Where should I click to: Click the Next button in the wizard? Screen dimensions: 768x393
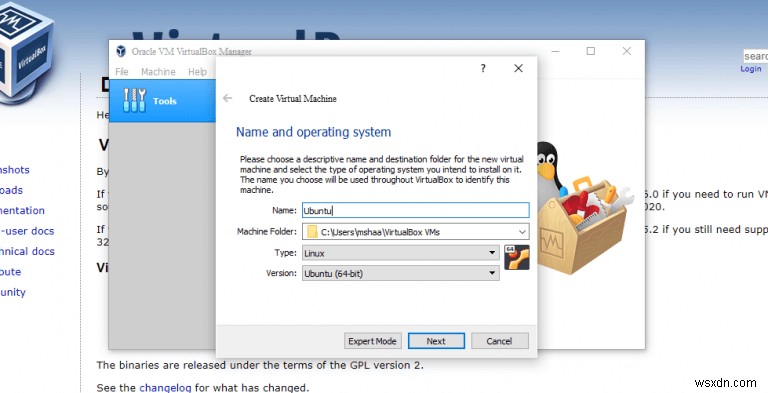tap(436, 341)
